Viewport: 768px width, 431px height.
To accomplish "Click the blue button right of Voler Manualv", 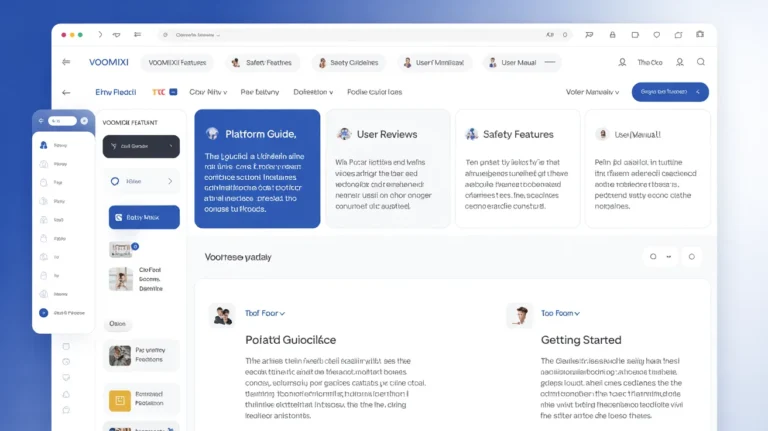I will click(670, 92).
